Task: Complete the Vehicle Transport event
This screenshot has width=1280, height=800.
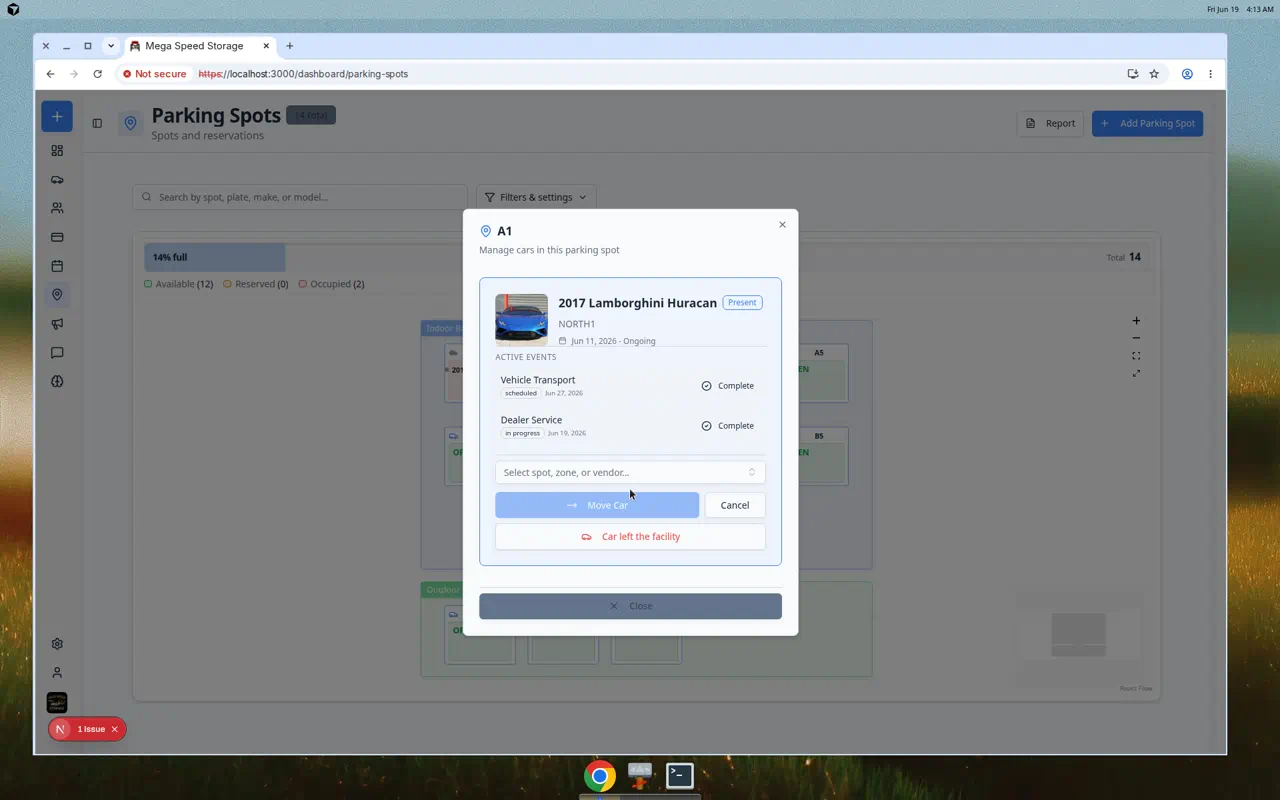Action: (x=728, y=386)
